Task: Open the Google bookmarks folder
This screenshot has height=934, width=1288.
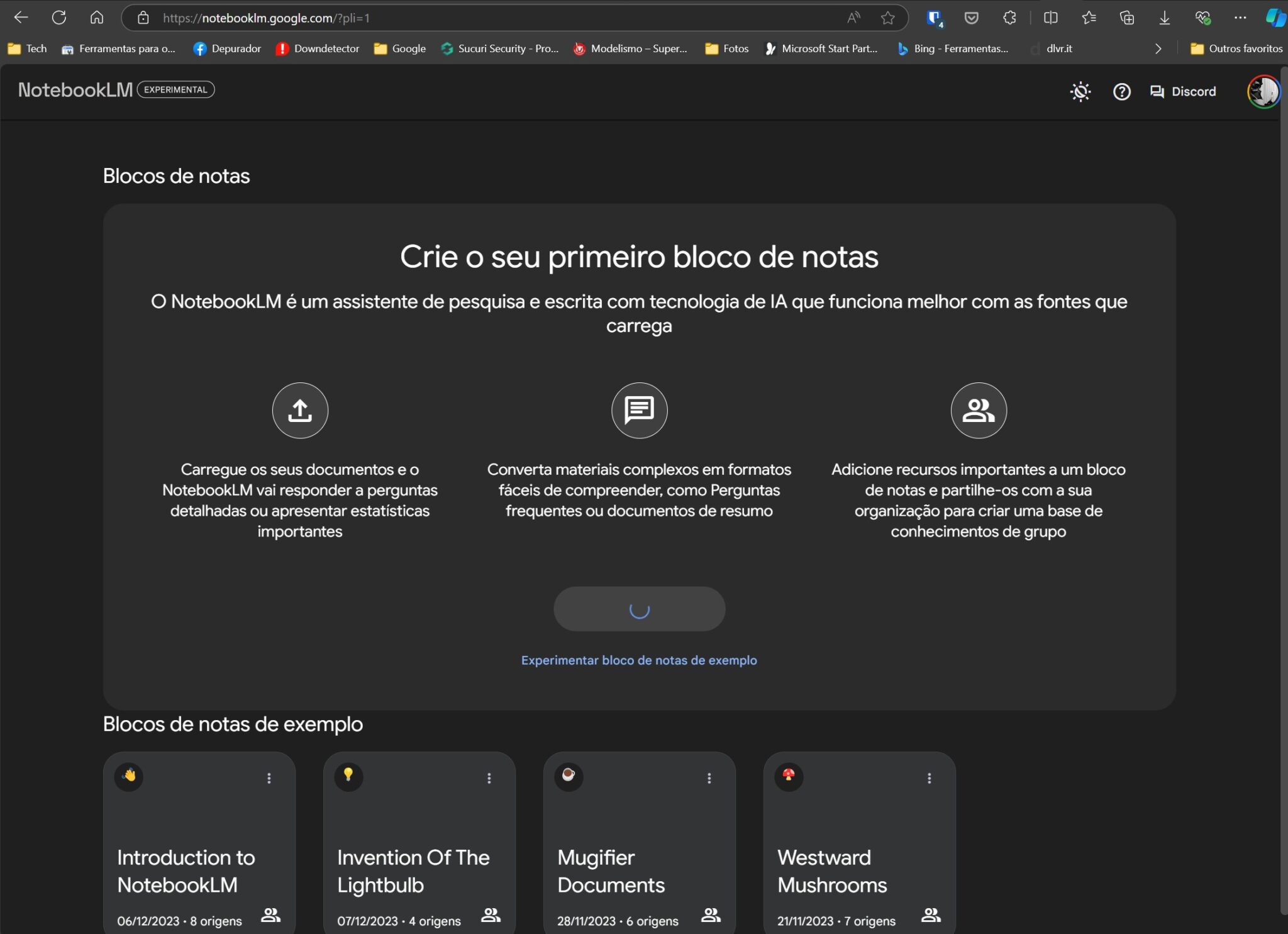Action: click(400, 48)
